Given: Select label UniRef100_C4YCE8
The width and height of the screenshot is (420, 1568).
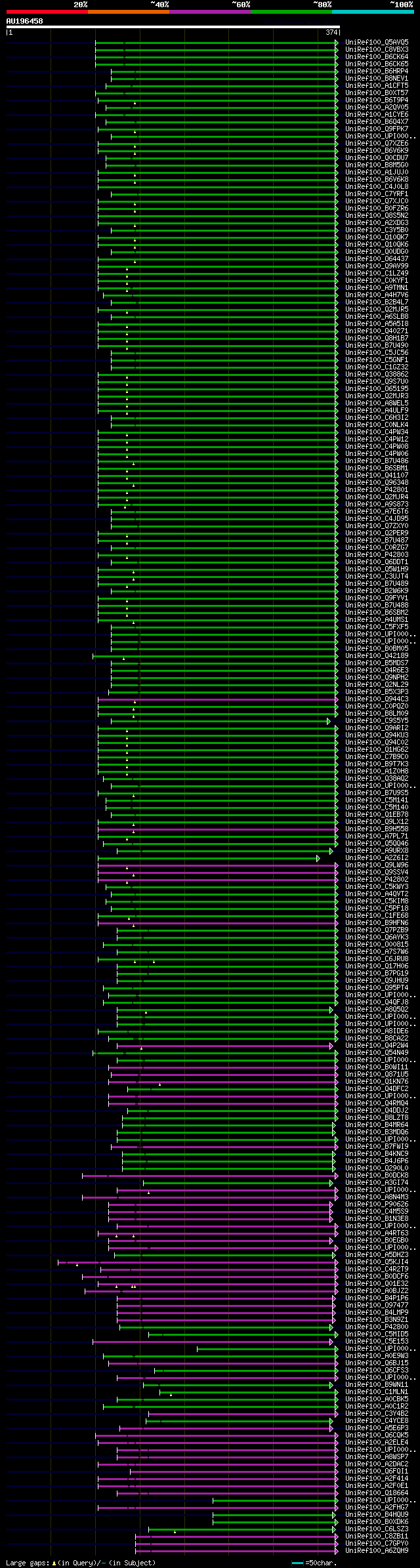Looking at the screenshot, I should (x=377, y=1420).
